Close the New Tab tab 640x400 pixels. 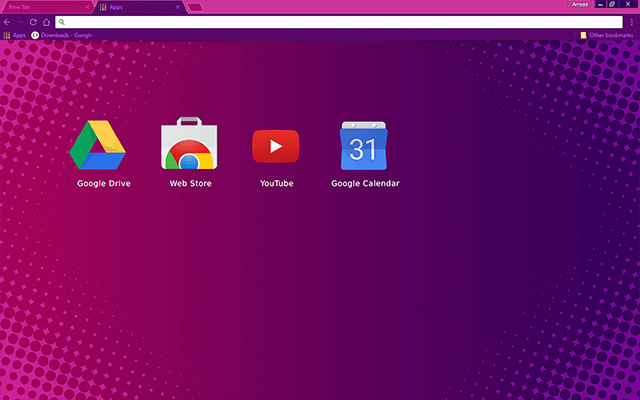point(88,7)
